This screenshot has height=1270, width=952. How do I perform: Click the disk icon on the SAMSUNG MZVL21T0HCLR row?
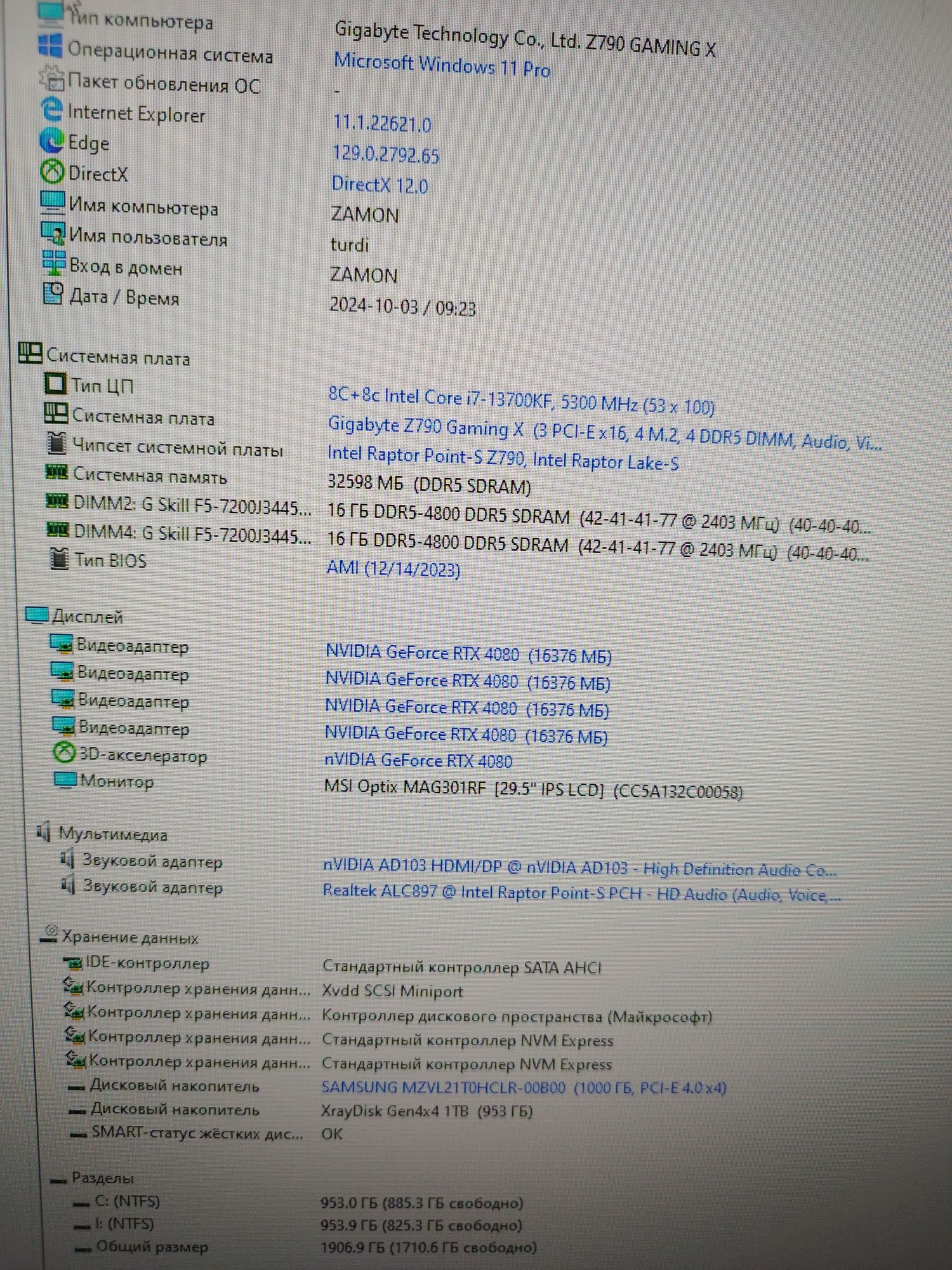tap(77, 1087)
